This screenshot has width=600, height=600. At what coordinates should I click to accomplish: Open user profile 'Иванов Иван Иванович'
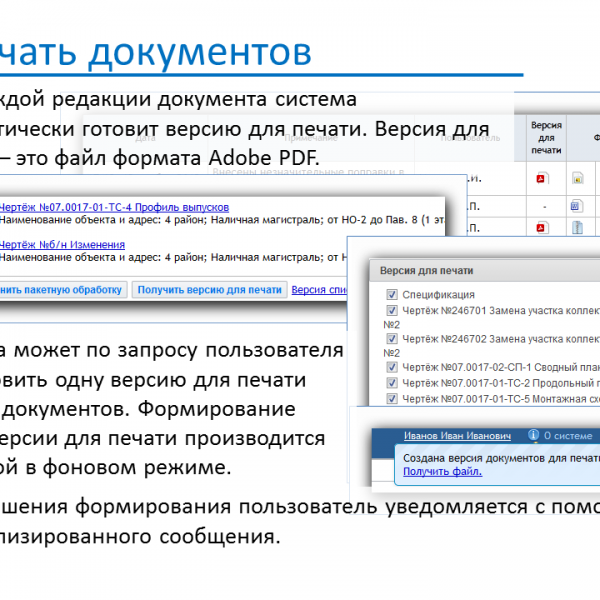point(457,436)
